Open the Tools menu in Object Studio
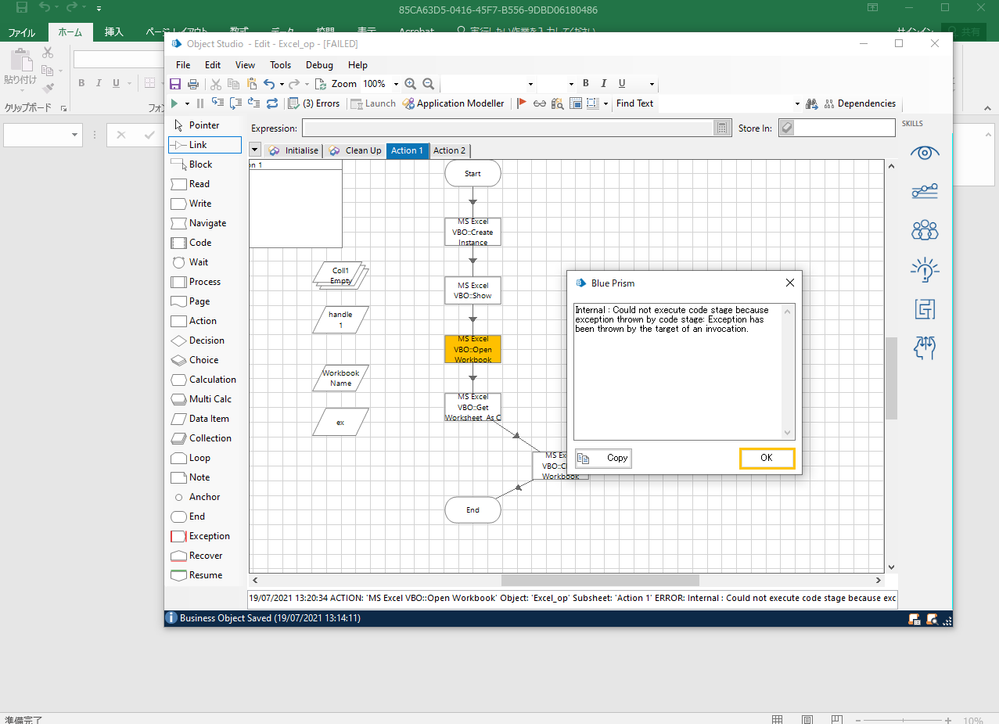The width and height of the screenshot is (999, 724). [280, 65]
